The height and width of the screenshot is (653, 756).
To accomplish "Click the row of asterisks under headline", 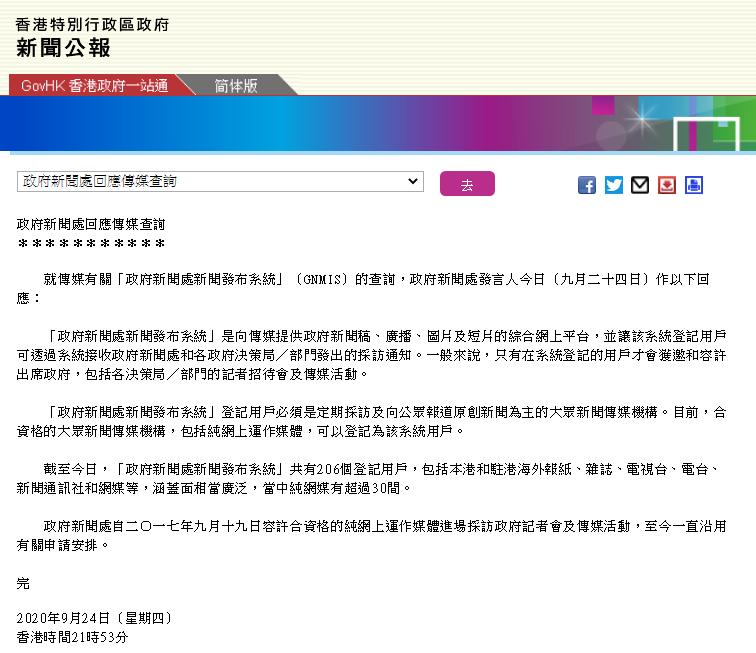I will [x=91, y=244].
